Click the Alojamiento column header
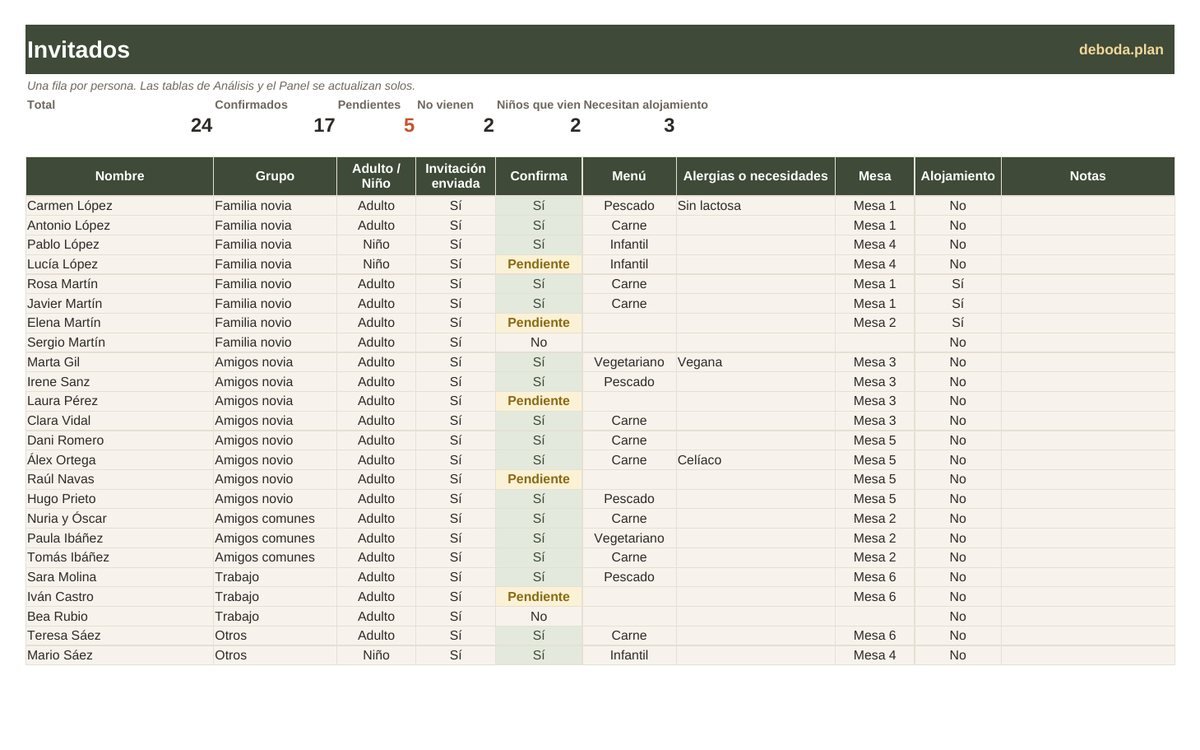This screenshot has height=750, width=1200. coord(958,176)
